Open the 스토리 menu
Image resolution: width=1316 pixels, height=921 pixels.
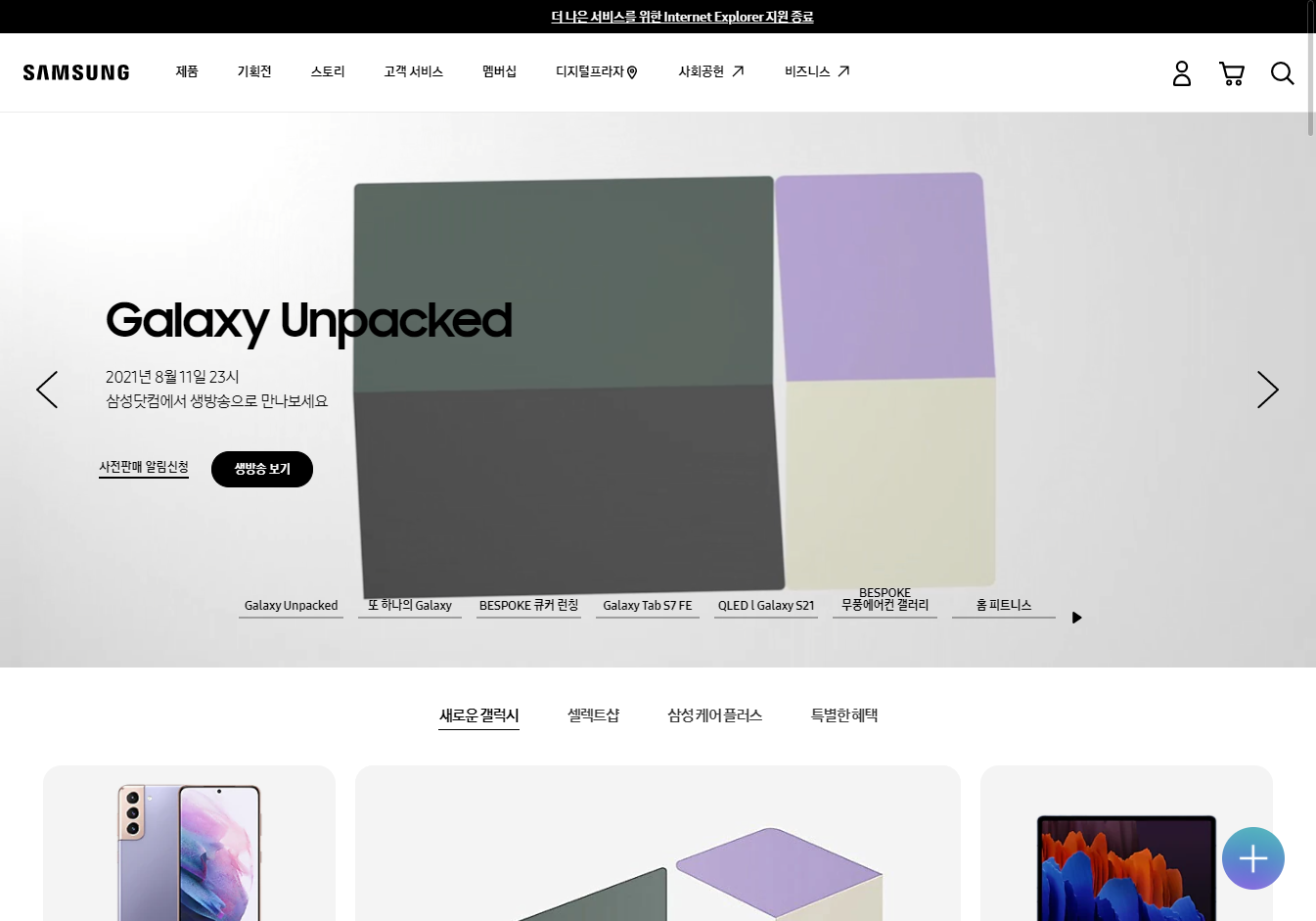pos(328,71)
